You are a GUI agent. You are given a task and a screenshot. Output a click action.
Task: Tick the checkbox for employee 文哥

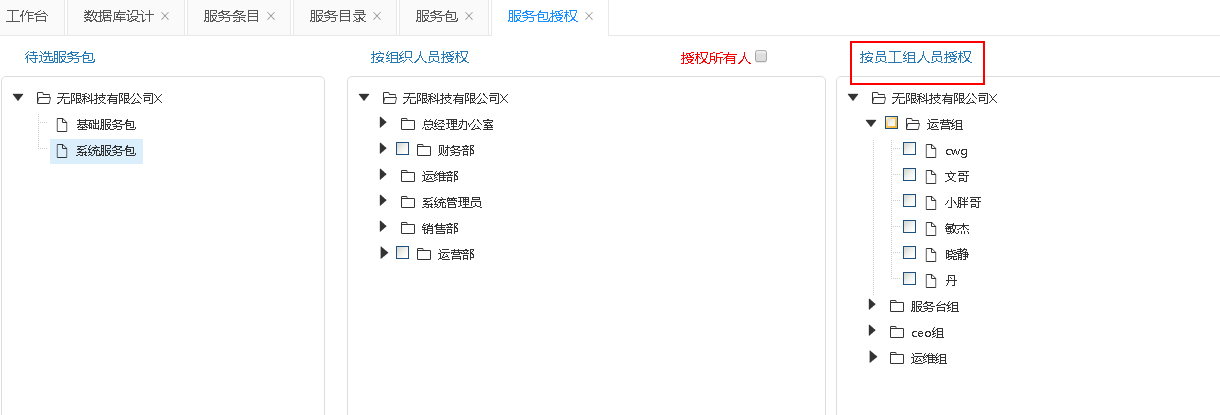[x=909, y=175]
